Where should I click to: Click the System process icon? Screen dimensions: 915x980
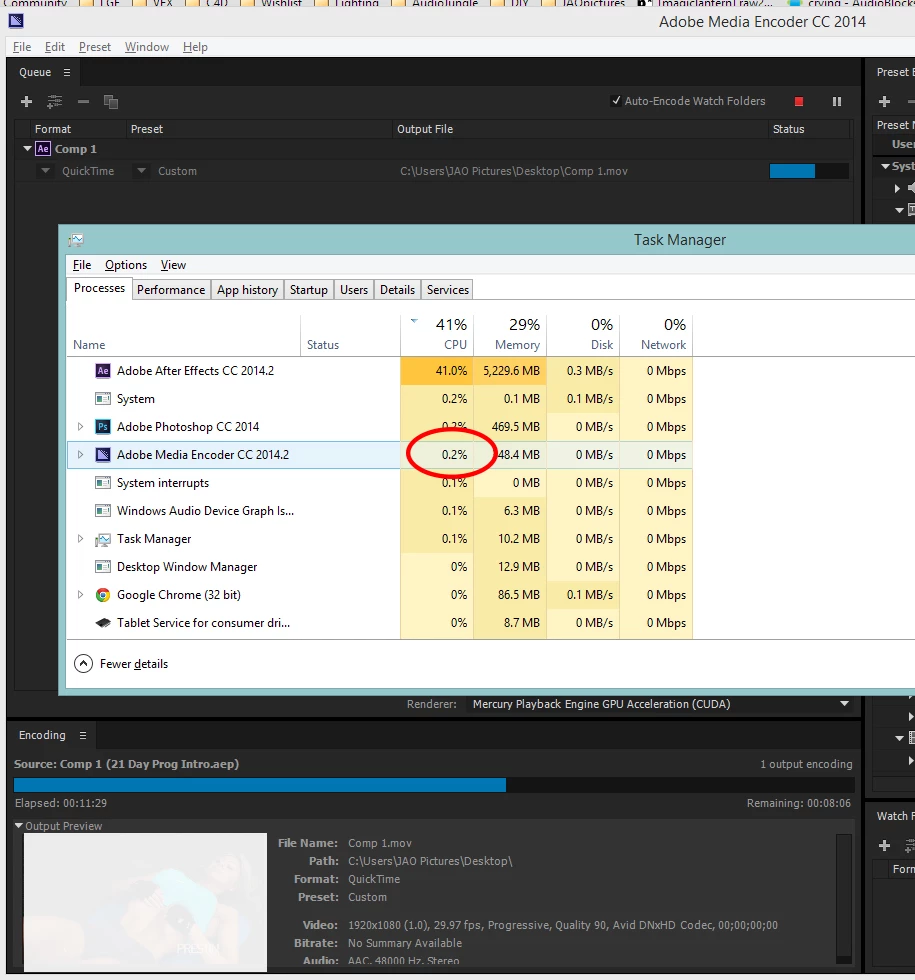102,399
